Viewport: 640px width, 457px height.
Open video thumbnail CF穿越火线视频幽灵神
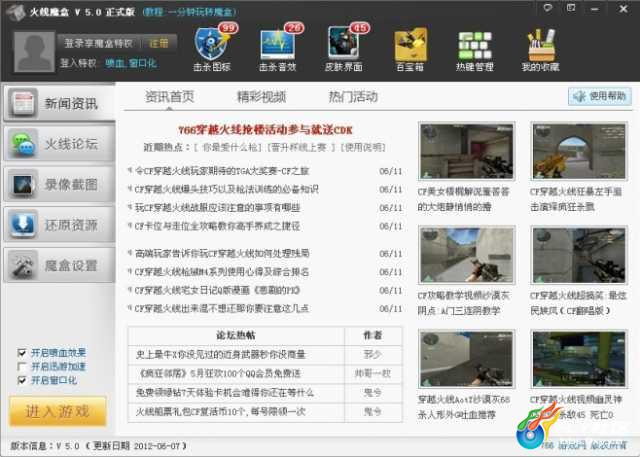(x=579, y=359)
